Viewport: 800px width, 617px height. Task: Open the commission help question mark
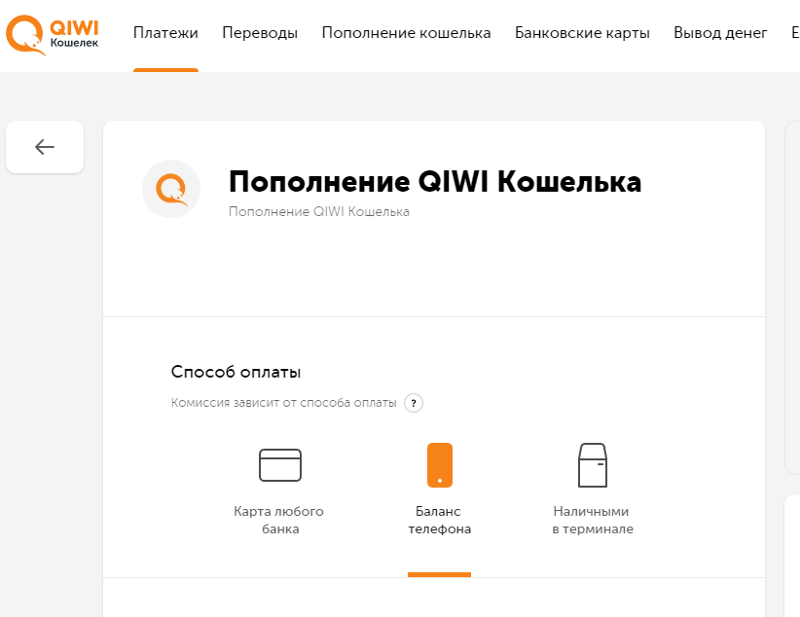coord(413,403)
